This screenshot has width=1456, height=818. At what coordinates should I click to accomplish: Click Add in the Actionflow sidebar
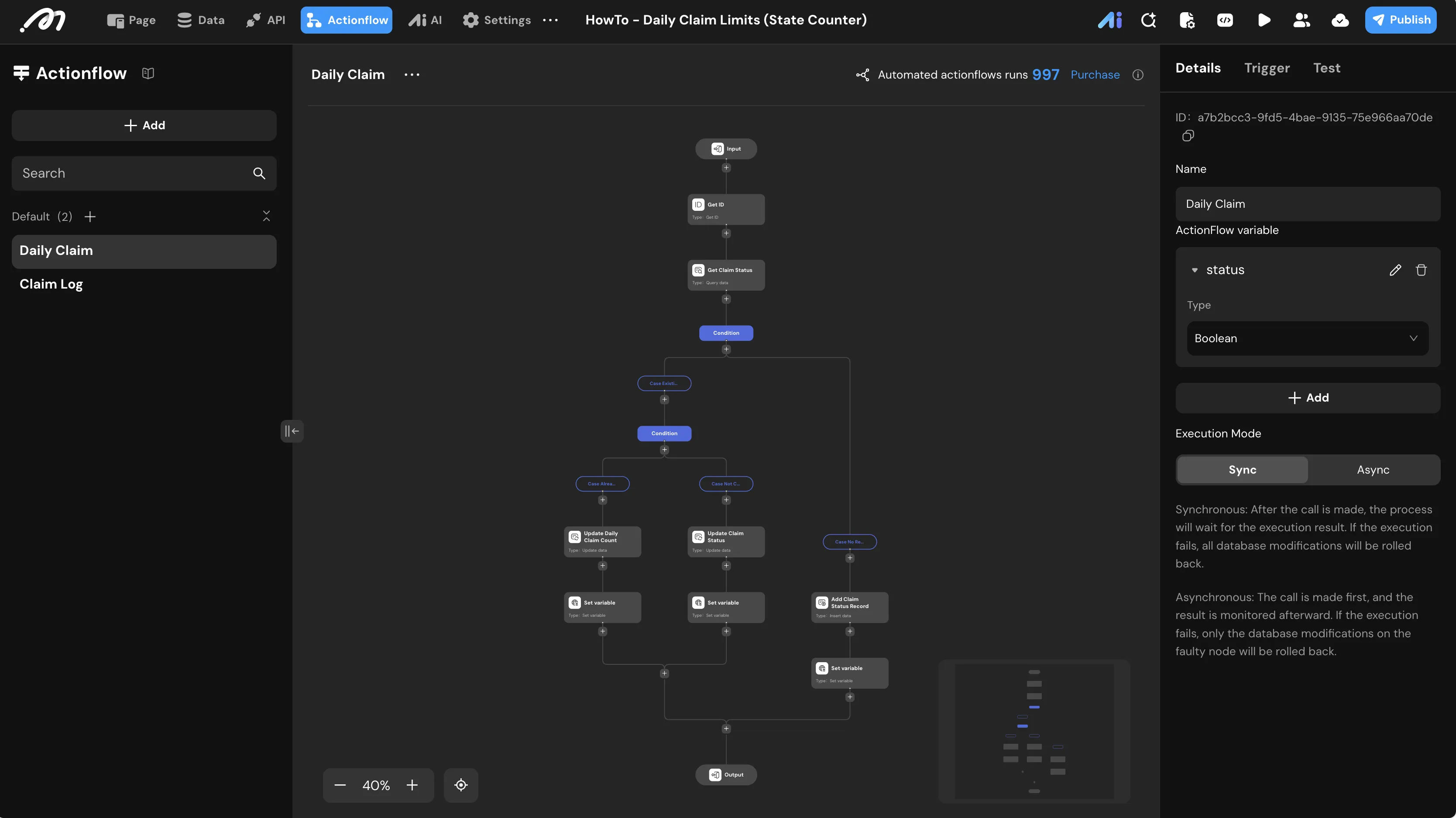tap(144, 126)
